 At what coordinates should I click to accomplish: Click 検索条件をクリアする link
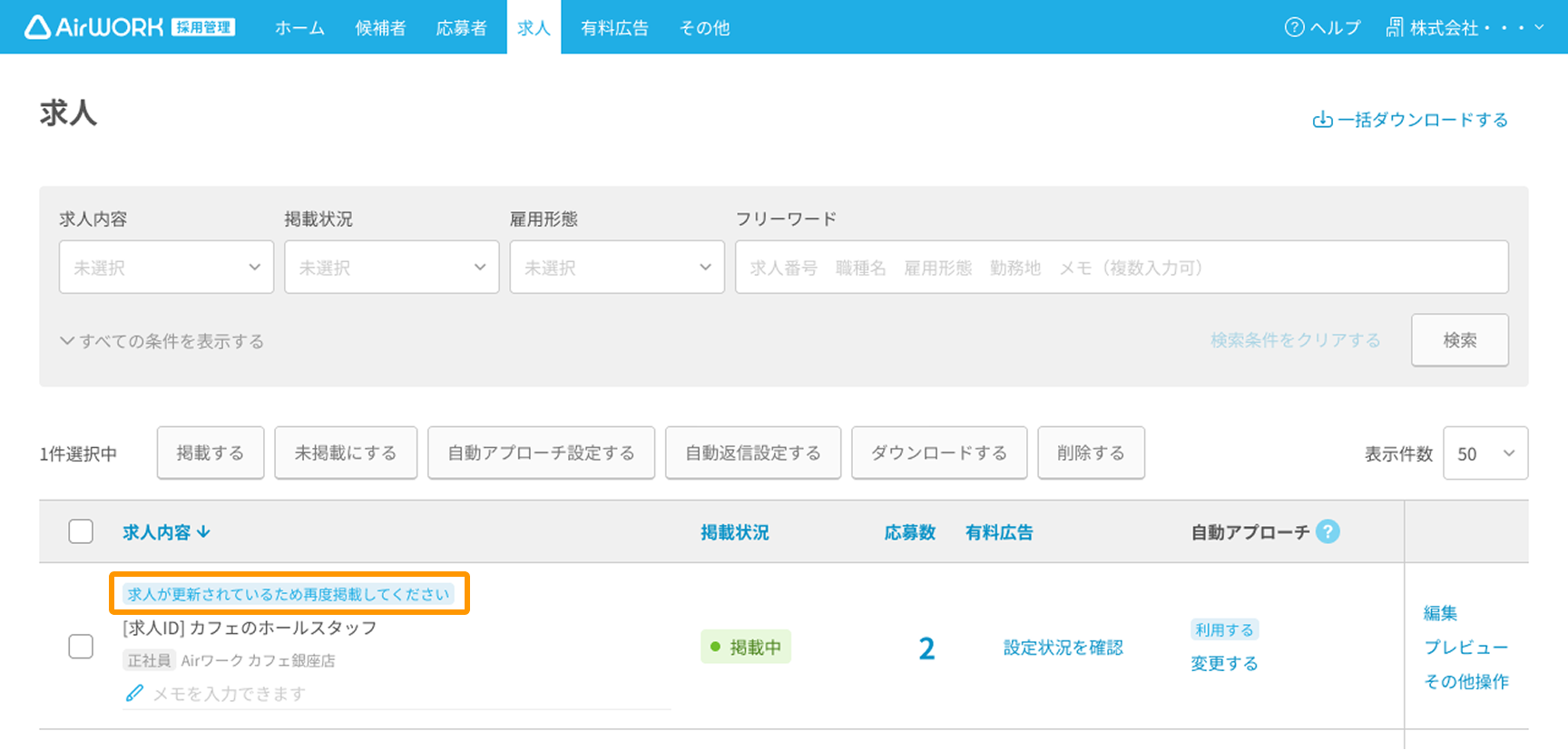pos(1295,340)
